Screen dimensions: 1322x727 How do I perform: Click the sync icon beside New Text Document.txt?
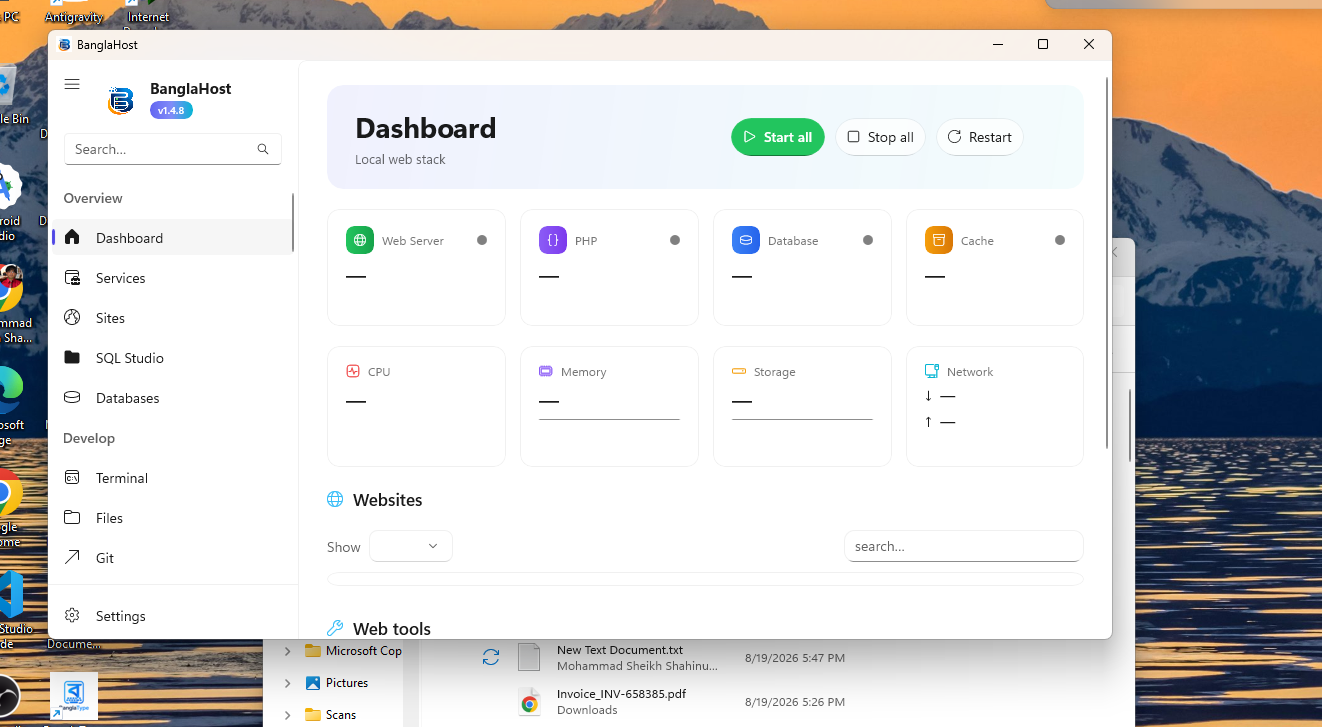click(x=491, y=657)
